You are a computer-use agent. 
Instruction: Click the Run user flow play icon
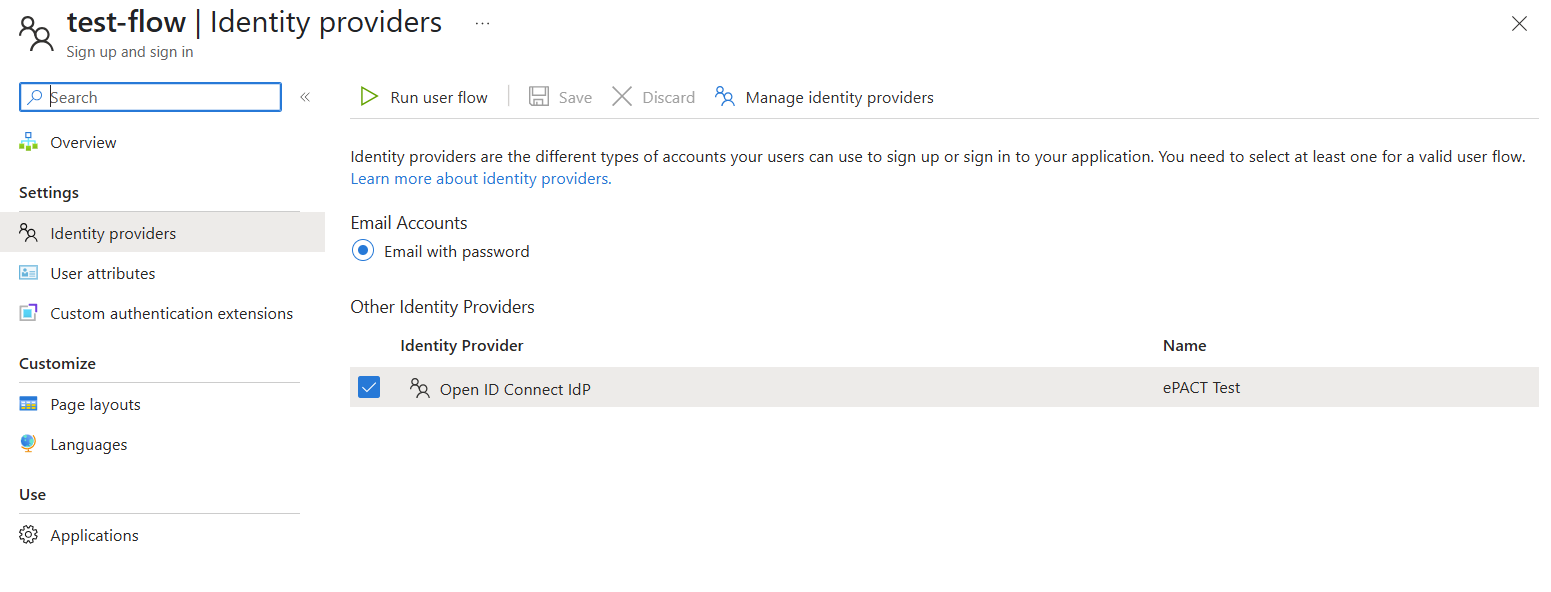pos(369,96)
